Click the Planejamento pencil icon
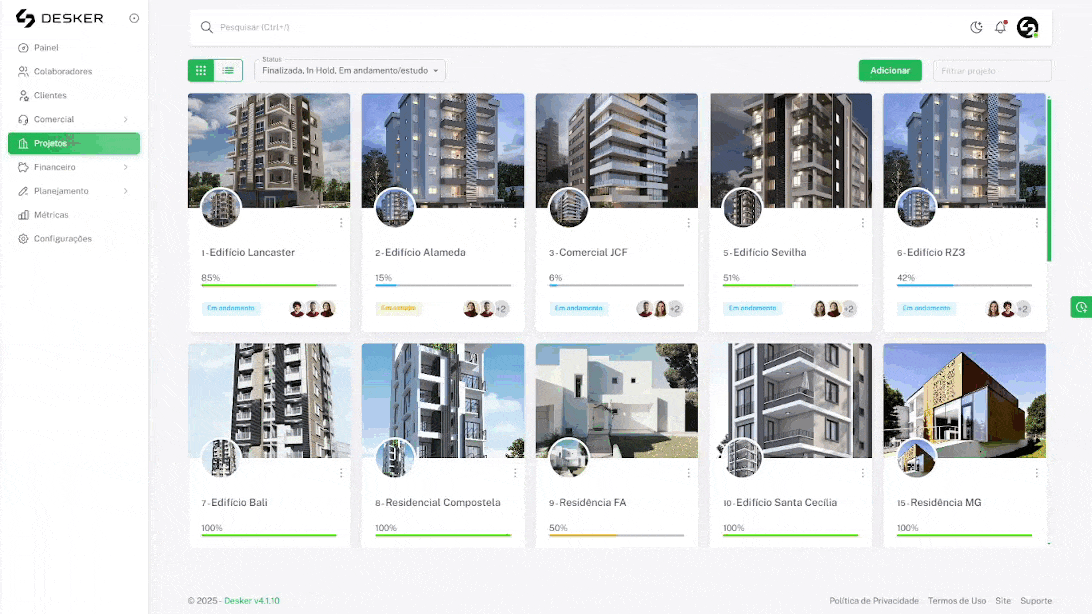Screen dimensions: 1092x614 coord(23,191)
